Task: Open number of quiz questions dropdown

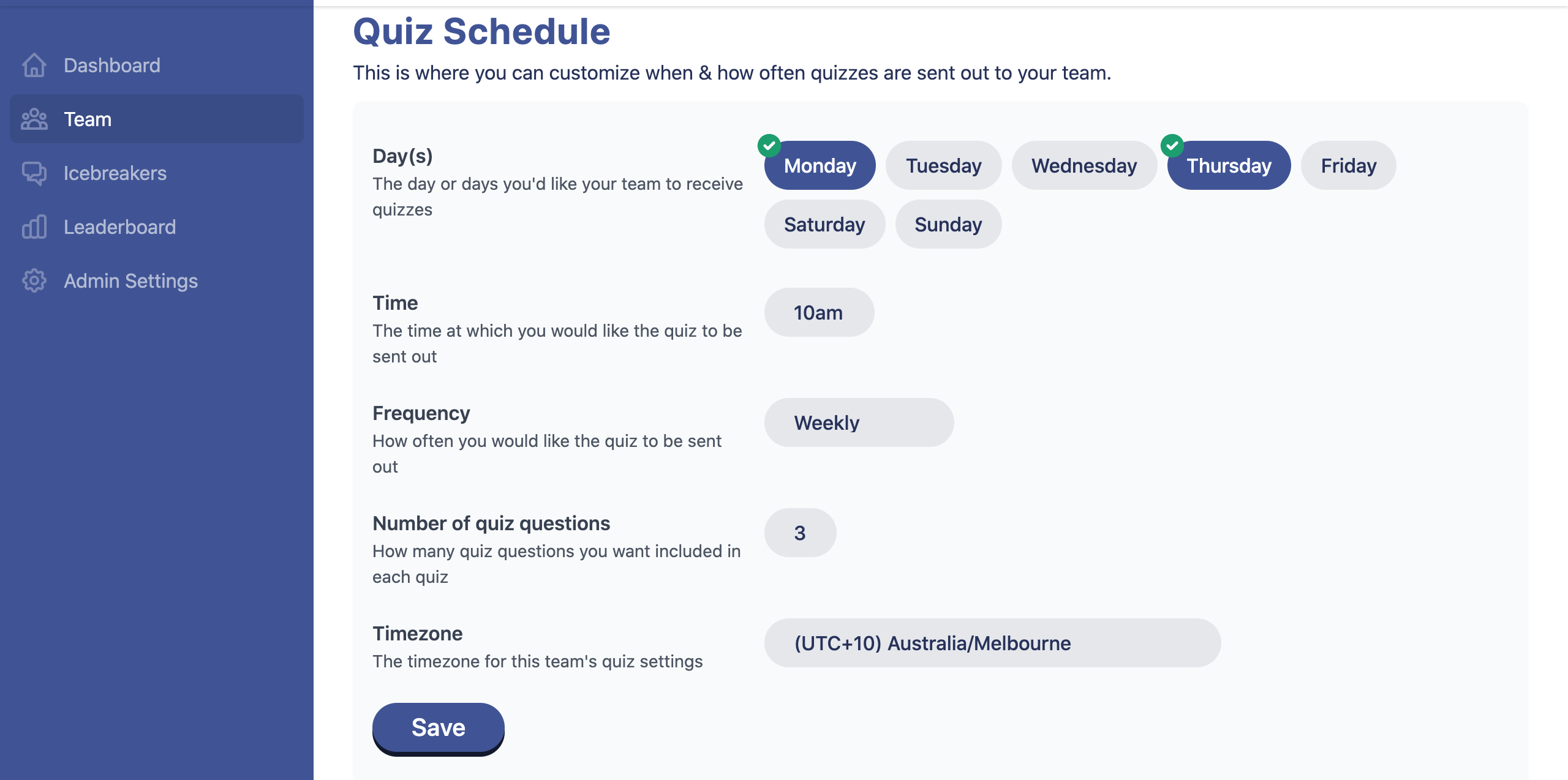Action: point(800,533)
